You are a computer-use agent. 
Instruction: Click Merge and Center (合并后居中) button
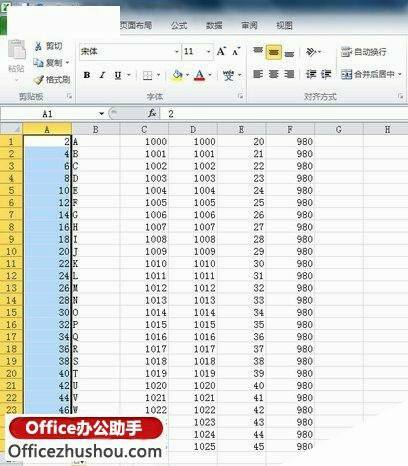[368, 74]
